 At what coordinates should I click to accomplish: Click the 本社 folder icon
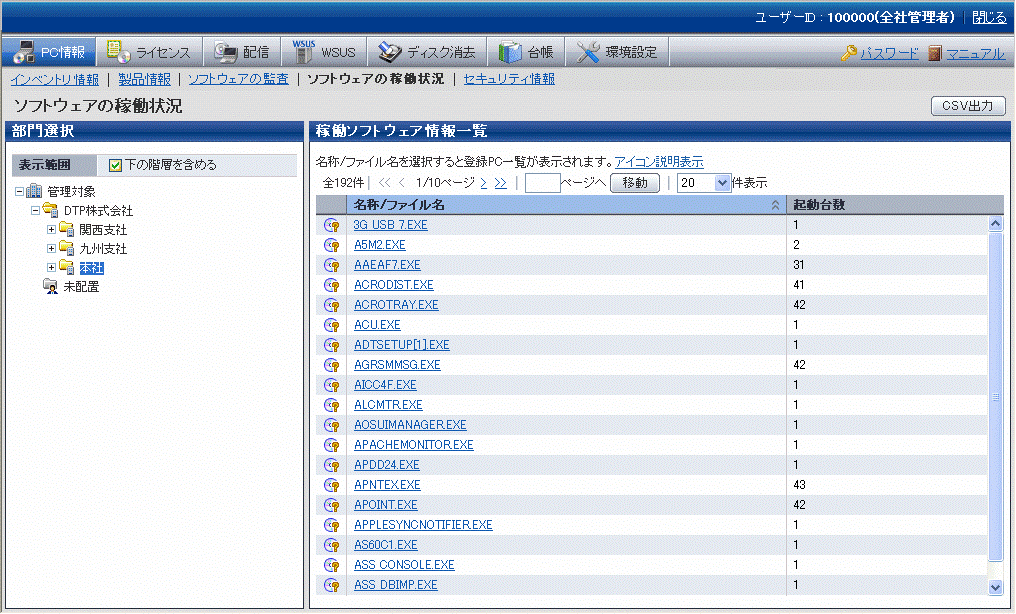click(67, 268)
